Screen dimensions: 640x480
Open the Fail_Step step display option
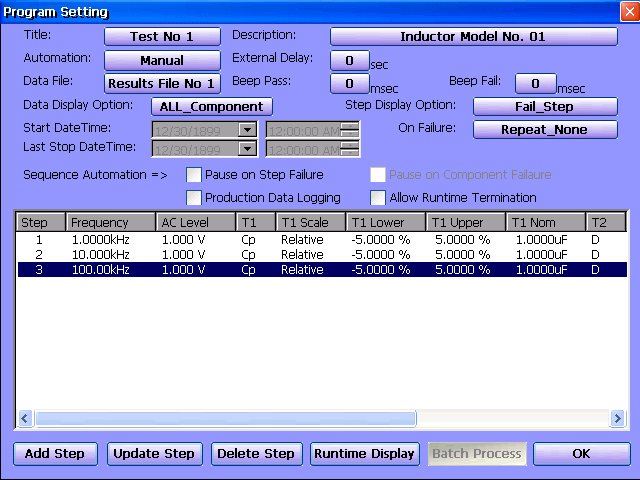545,107
